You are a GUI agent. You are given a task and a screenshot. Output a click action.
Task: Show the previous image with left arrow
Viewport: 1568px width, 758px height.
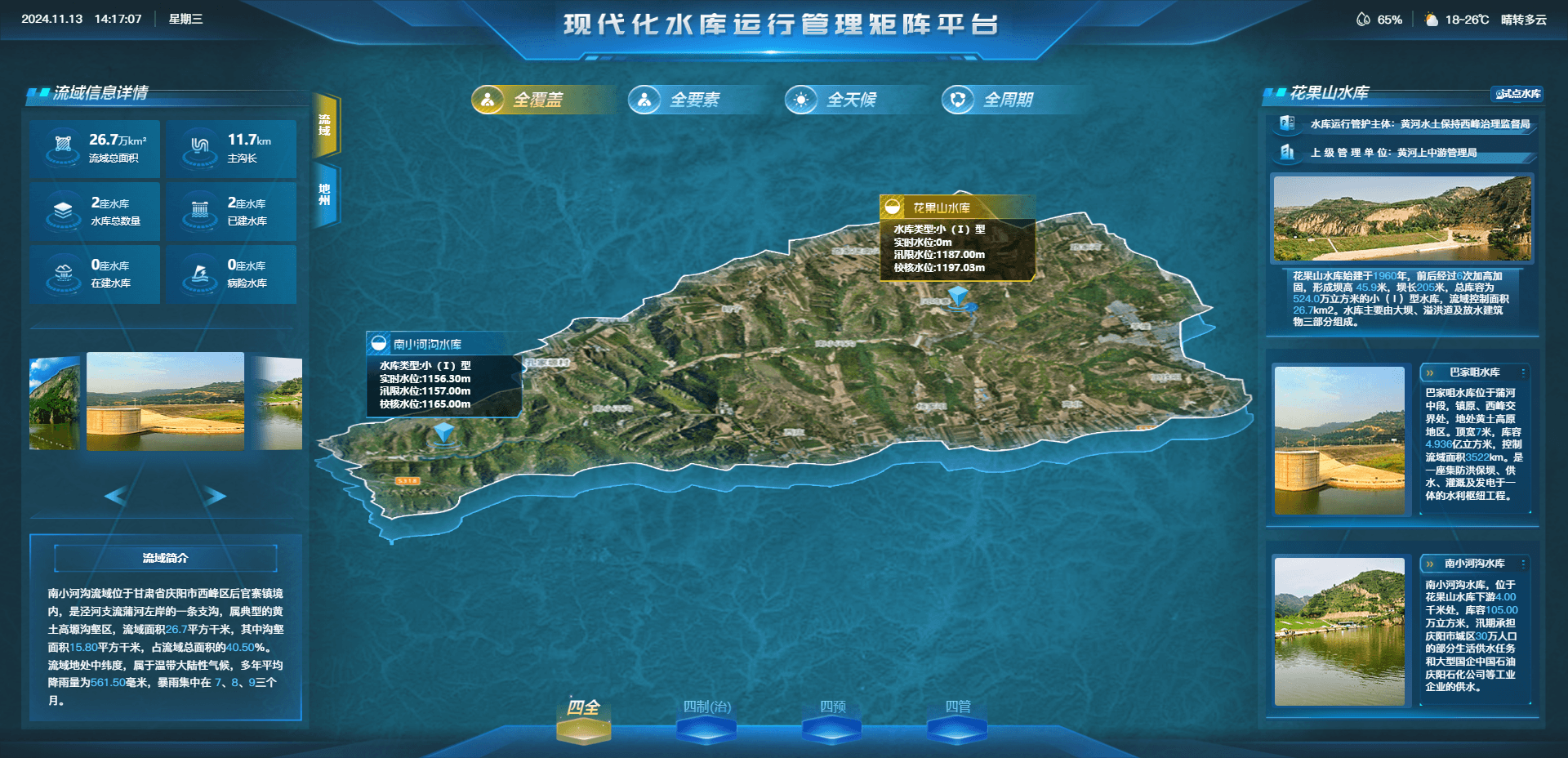point(115,496)
